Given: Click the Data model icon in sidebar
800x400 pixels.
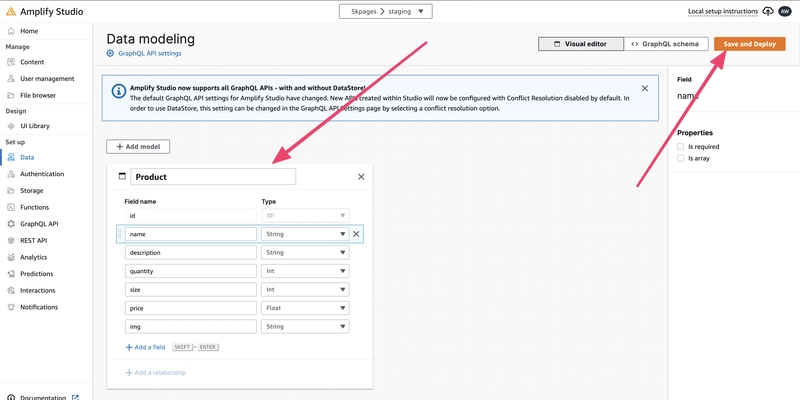Looking at the screenshot, I should point(11,158).
